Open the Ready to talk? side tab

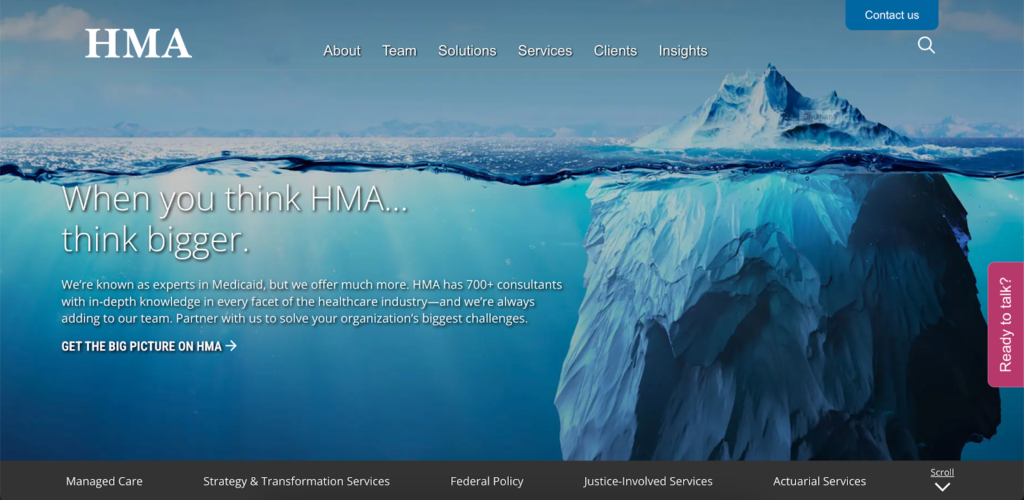1006,324
